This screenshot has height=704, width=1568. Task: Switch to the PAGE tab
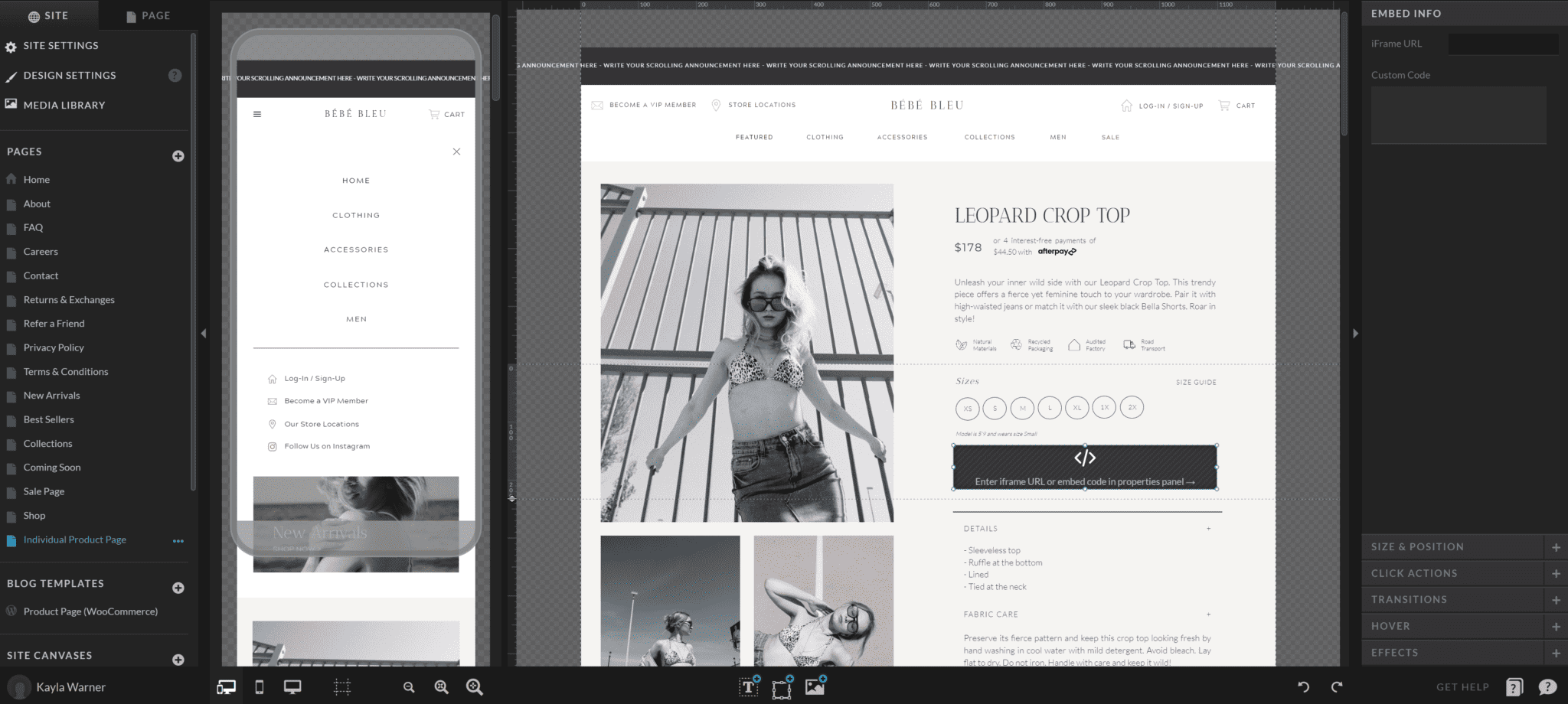[149, 15]
